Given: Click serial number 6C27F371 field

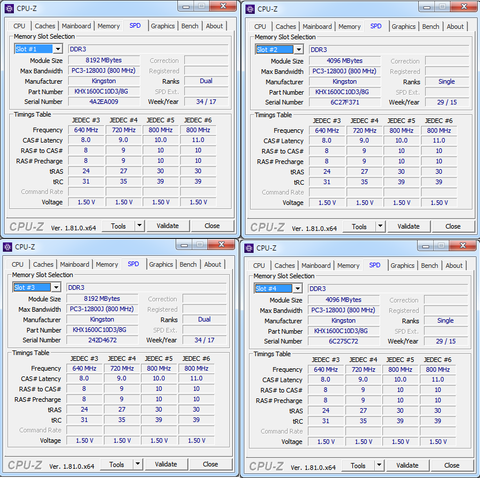Looking at the screenshot, I should (x=345, y=102).
